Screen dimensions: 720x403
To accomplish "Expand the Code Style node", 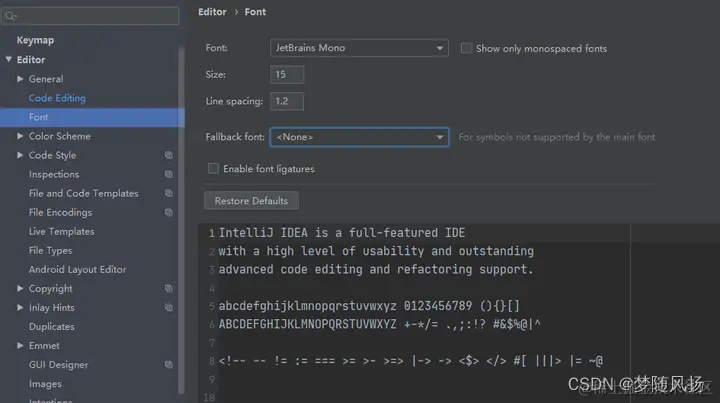I will 20,155.
